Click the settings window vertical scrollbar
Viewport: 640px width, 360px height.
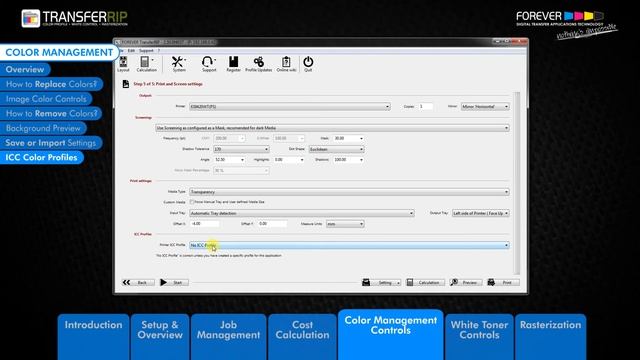pyautogui.click(x=517, y=183)
